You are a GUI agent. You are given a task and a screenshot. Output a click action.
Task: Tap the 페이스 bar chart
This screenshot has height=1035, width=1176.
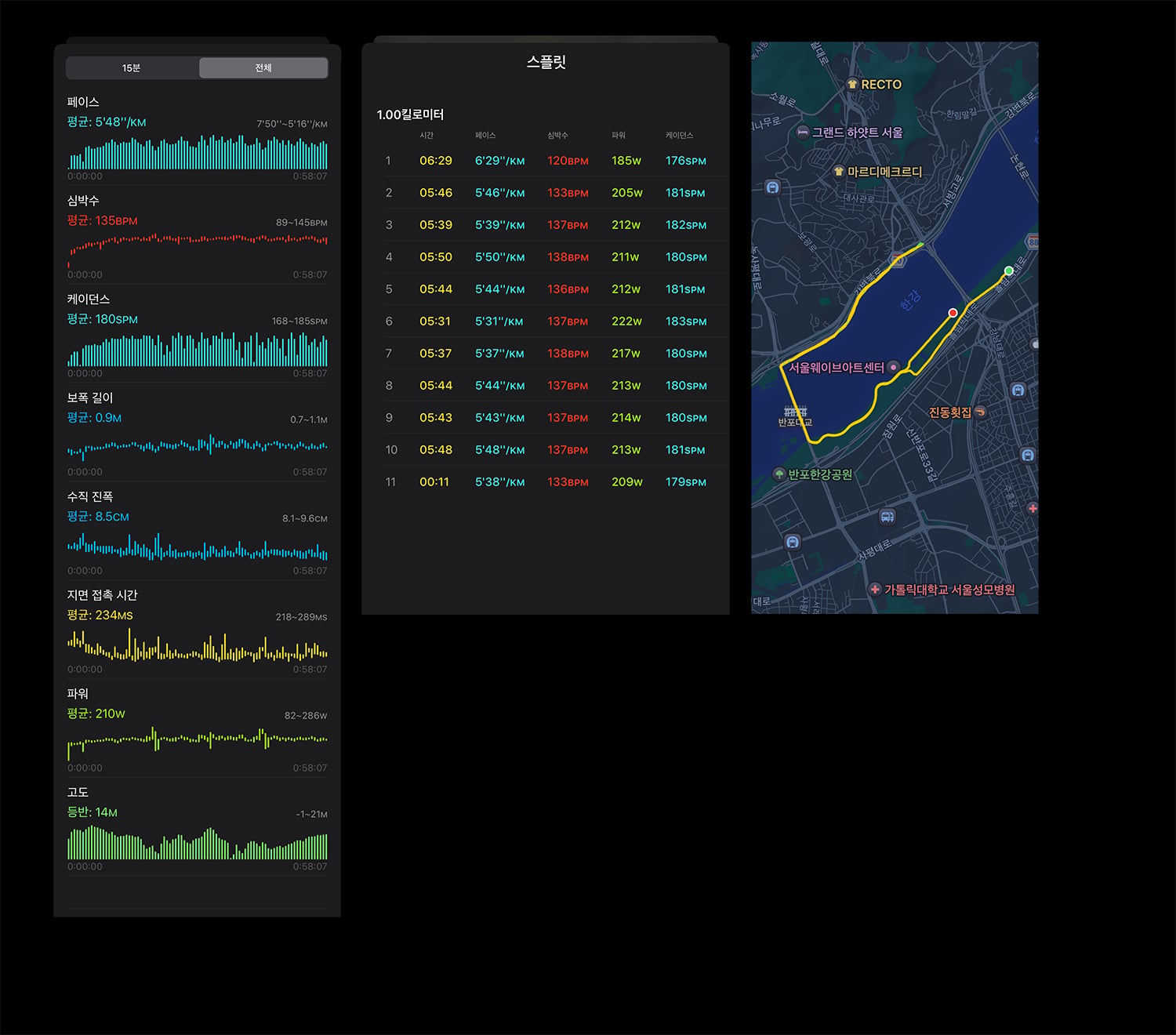click(198, 152)
